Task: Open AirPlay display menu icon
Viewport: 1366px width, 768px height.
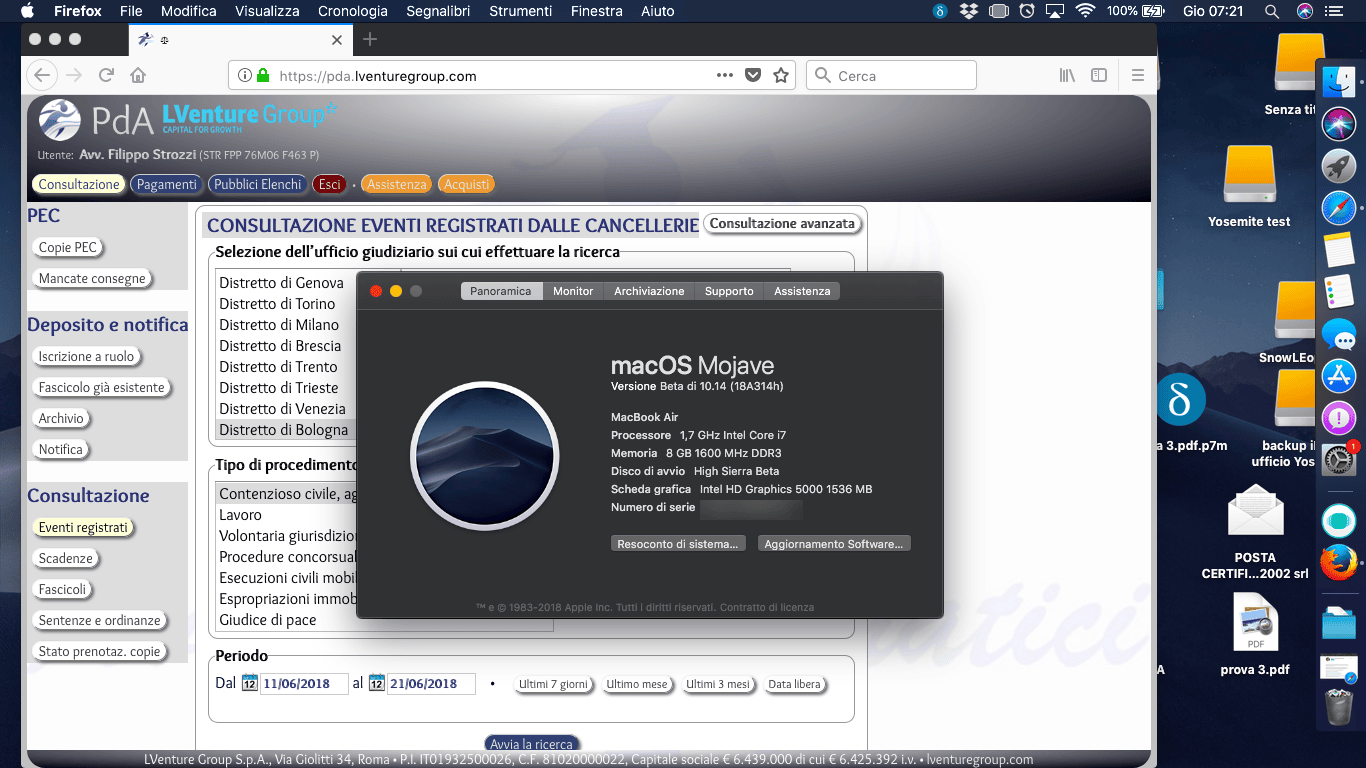Action: point(1055,11)
